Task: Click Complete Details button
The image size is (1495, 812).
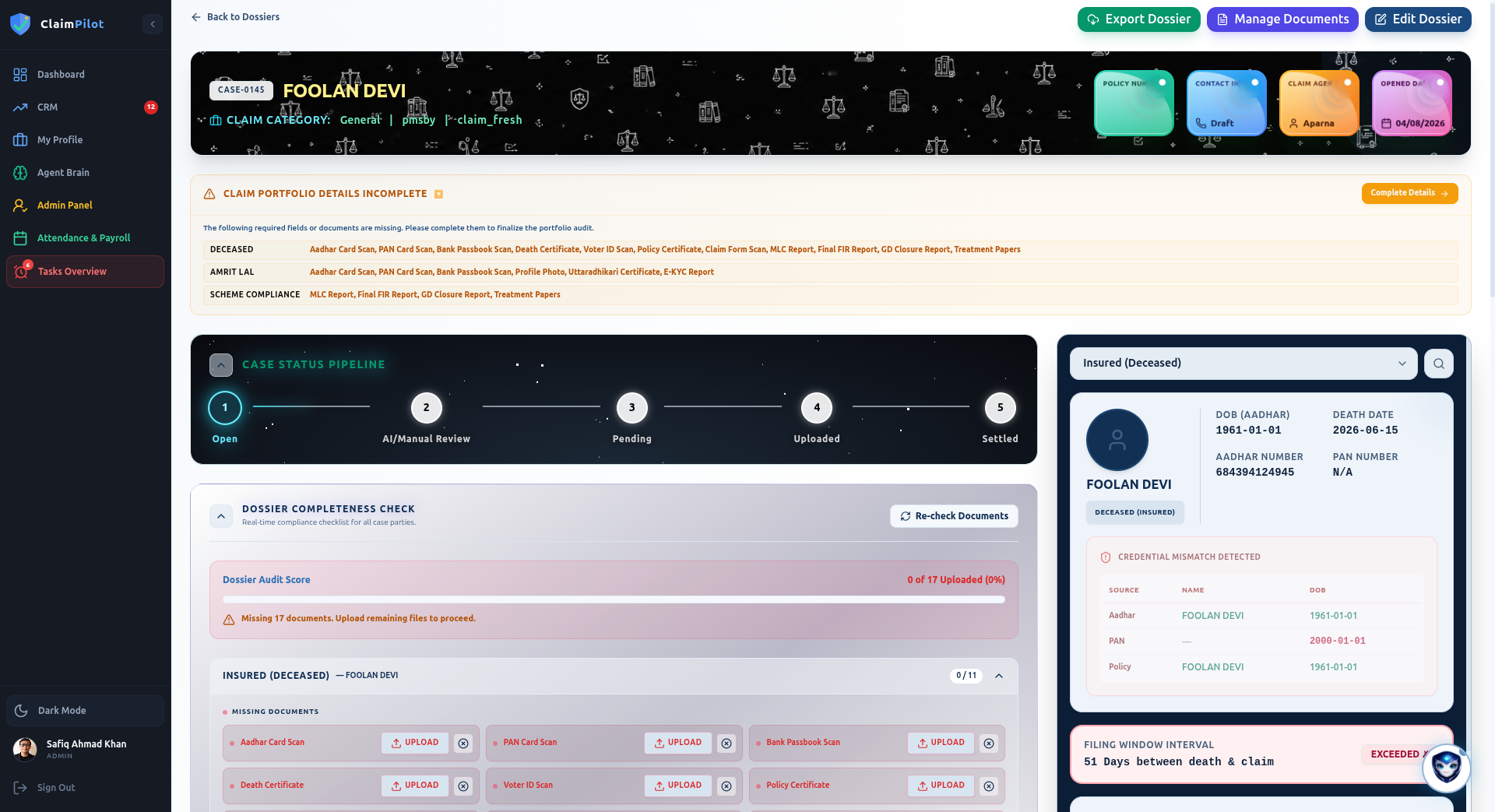Action: 1409,193
